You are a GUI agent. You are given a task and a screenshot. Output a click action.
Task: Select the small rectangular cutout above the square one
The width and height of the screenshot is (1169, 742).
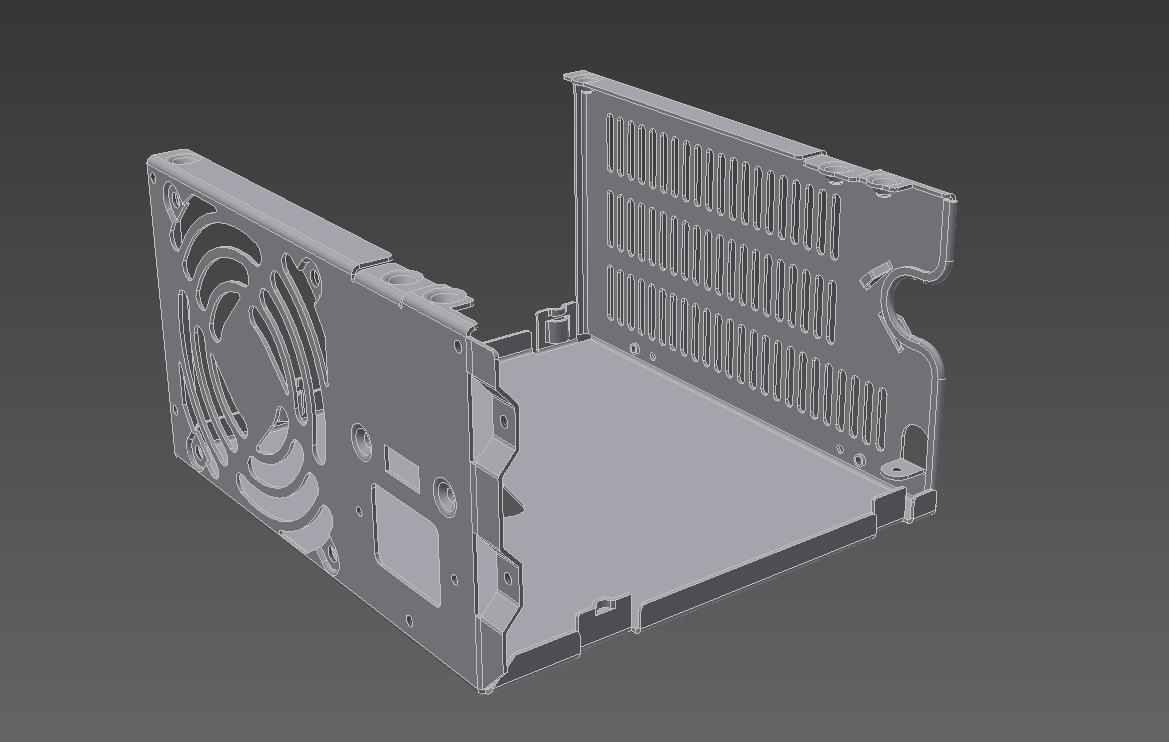click(403, 468)
